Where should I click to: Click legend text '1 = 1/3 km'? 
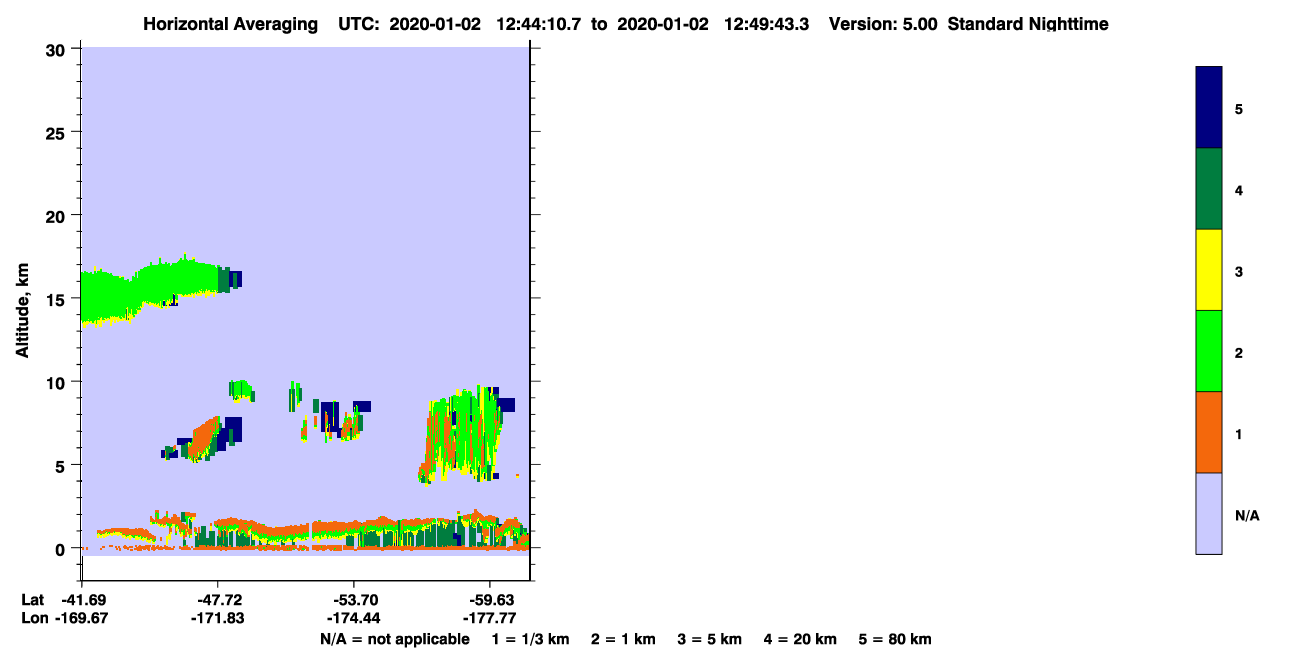pyautogui.click(x=530, y=639)
